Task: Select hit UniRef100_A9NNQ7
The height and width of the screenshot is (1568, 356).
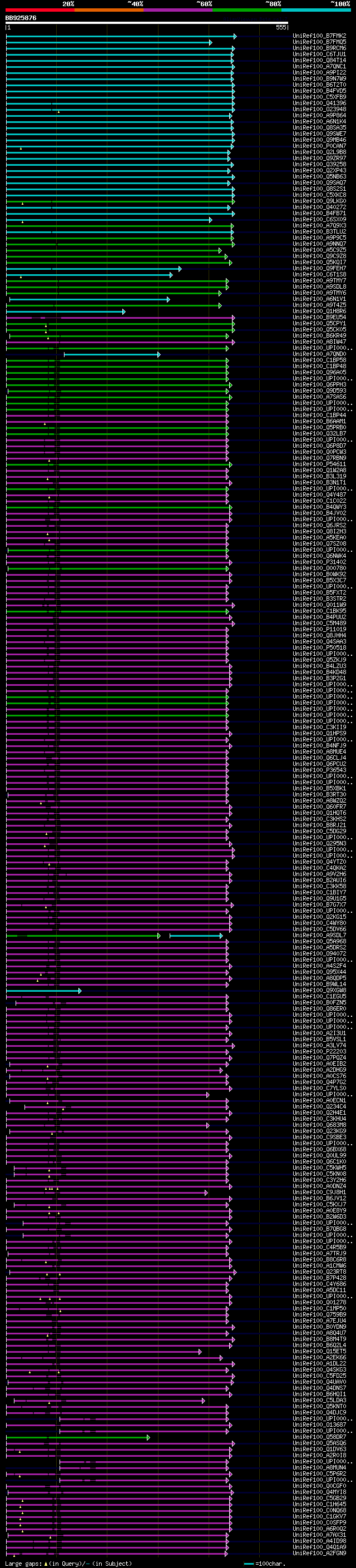Action: [319, 244]
